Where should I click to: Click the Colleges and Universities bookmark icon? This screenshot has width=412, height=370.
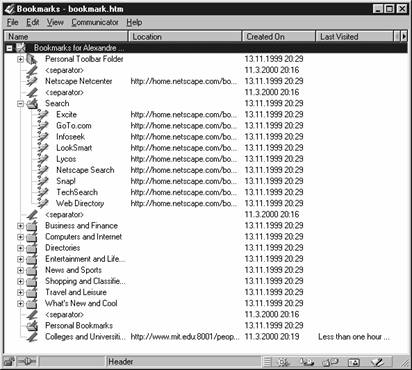point(32,337)
